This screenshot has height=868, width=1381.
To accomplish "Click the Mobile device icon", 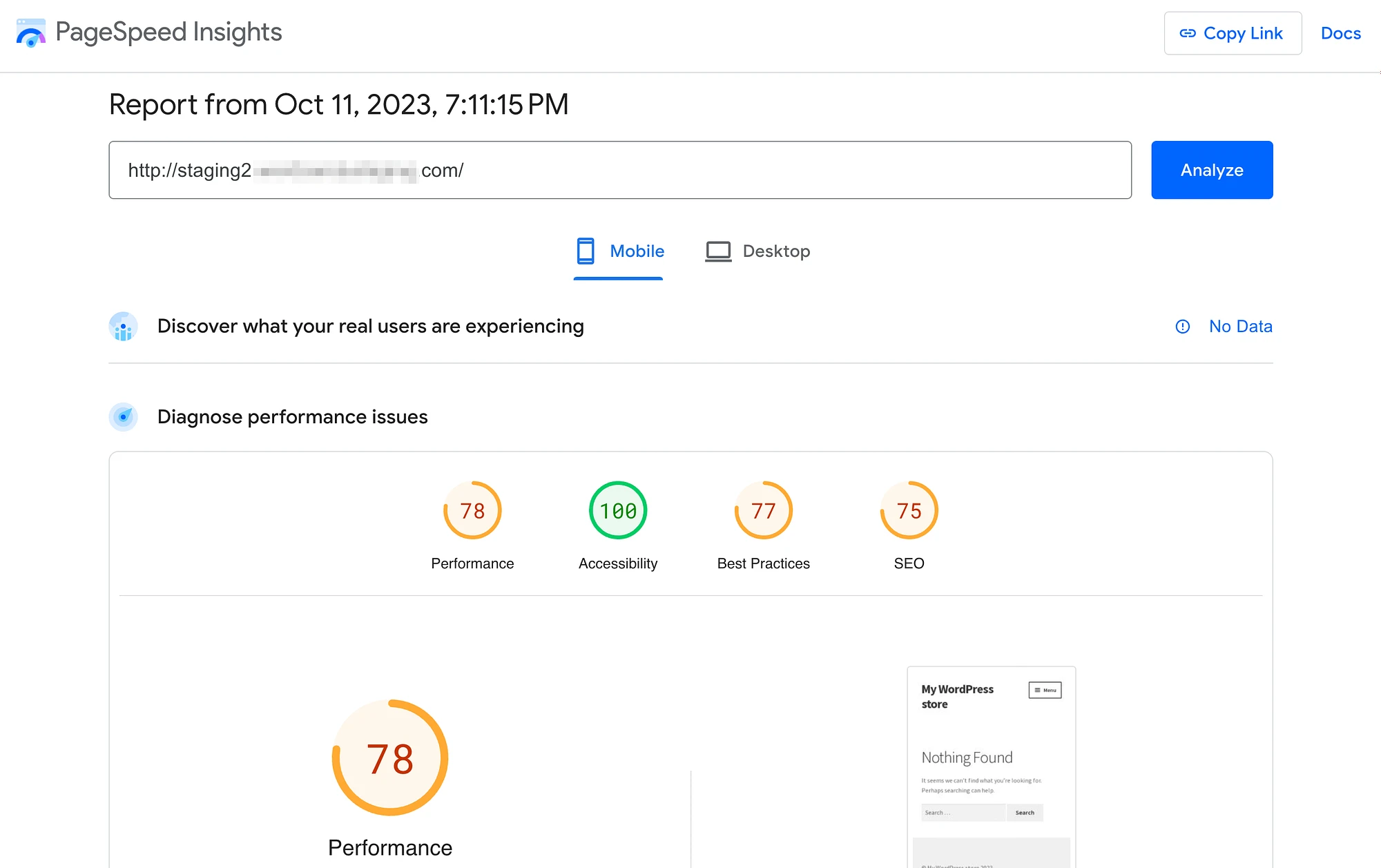I will tap(584, 251).
